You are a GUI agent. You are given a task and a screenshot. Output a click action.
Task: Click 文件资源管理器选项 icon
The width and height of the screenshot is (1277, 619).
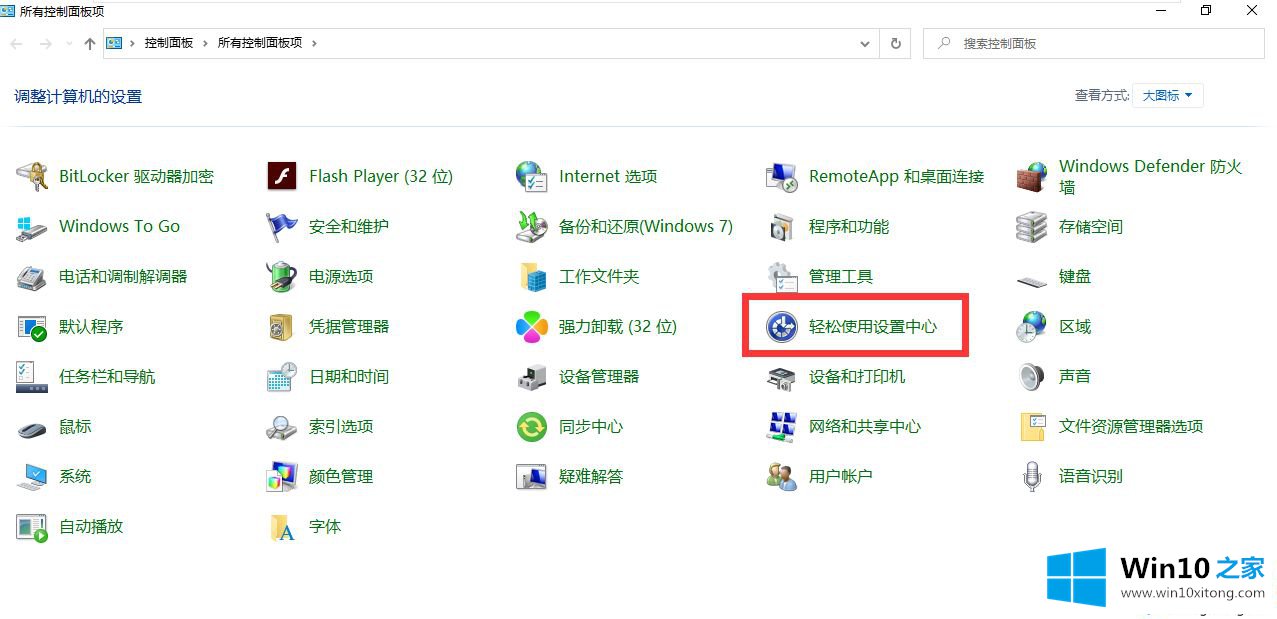point(1032,427)
